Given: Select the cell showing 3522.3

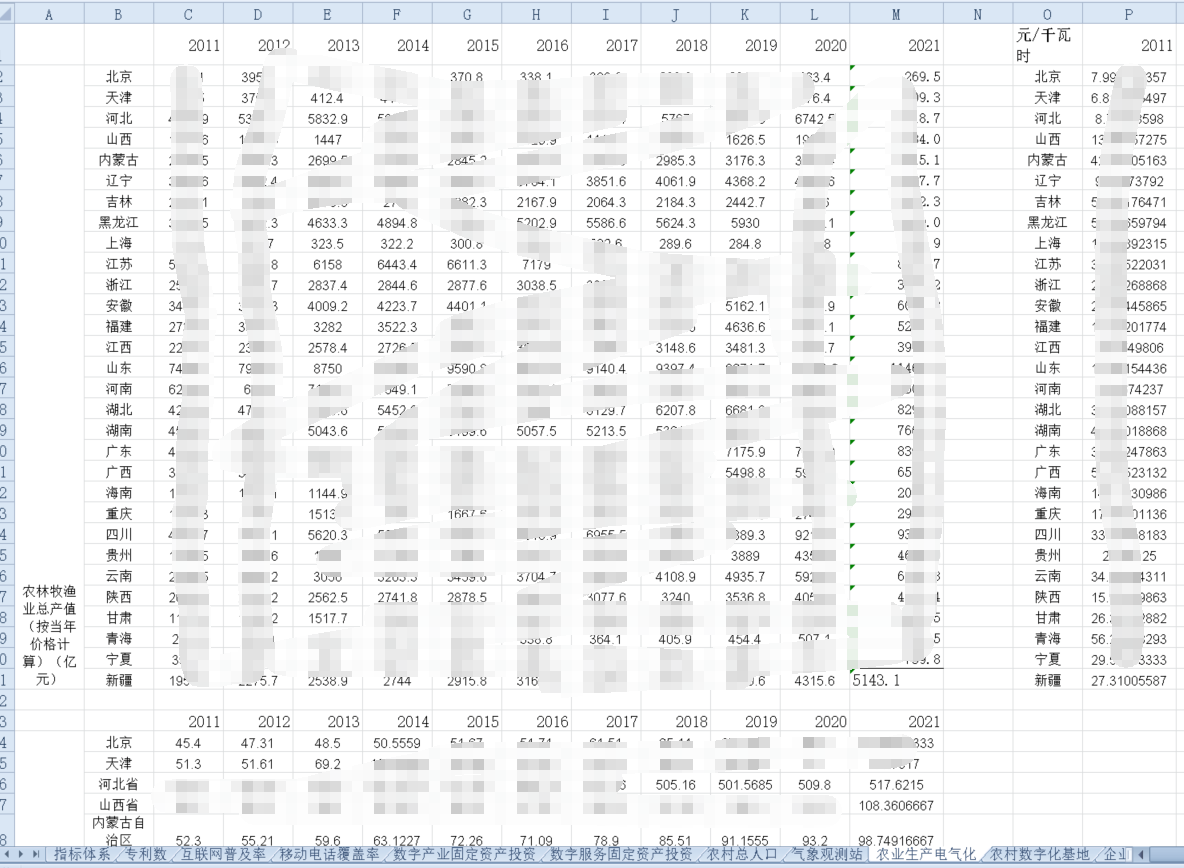Looking at the screenshot, I should coord(396,328).
